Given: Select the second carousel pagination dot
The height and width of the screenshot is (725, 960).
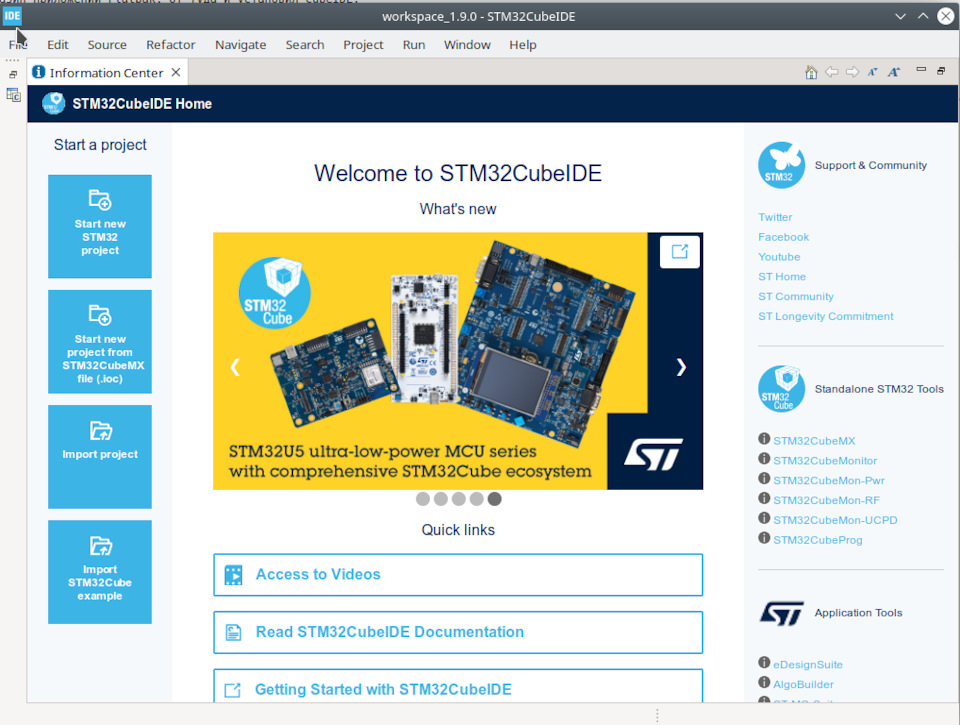Looking at the screenshot, I should click(x=440, y=498).
